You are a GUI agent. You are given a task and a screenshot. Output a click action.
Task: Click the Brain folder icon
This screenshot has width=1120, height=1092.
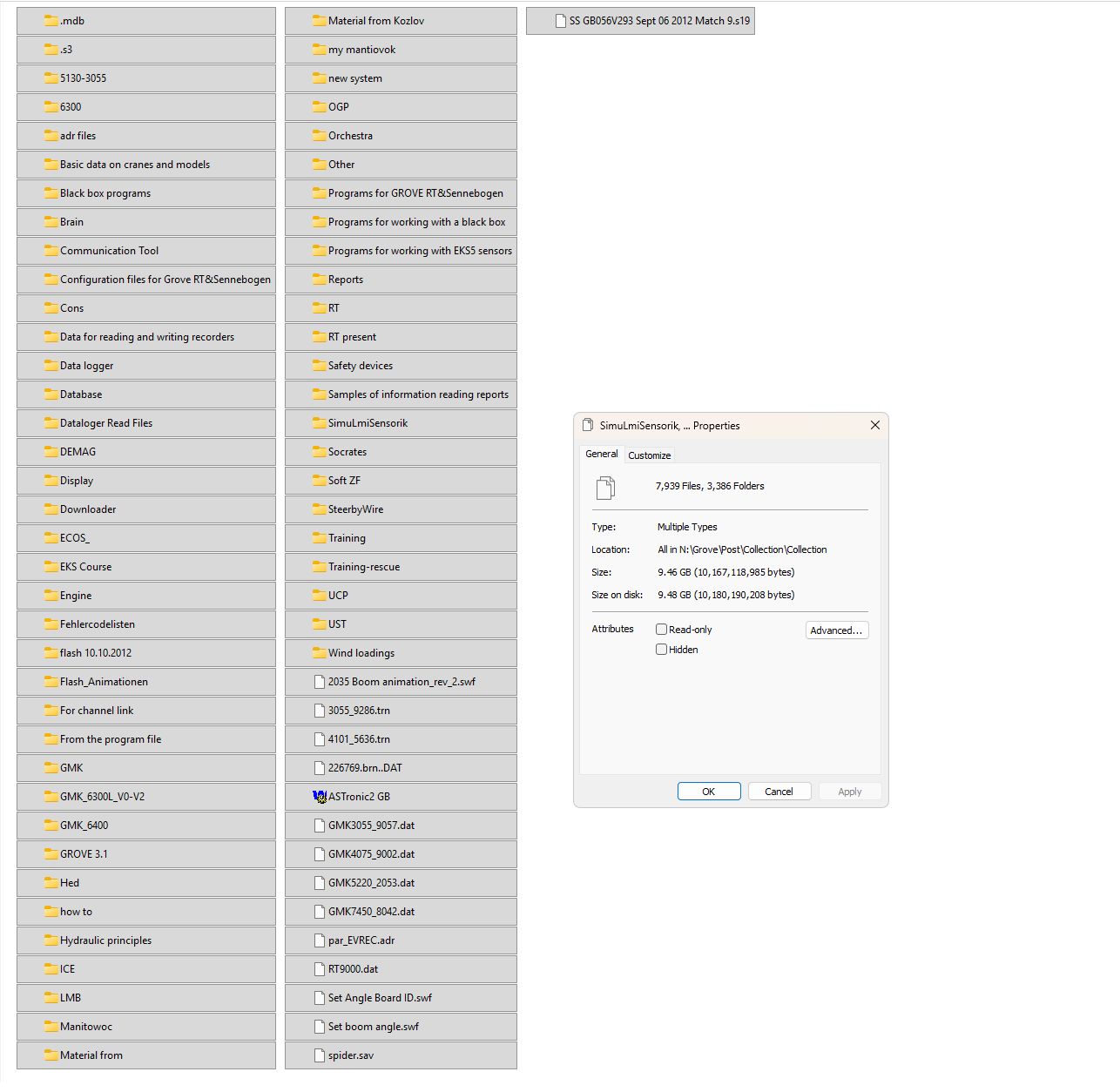(50, 222)
